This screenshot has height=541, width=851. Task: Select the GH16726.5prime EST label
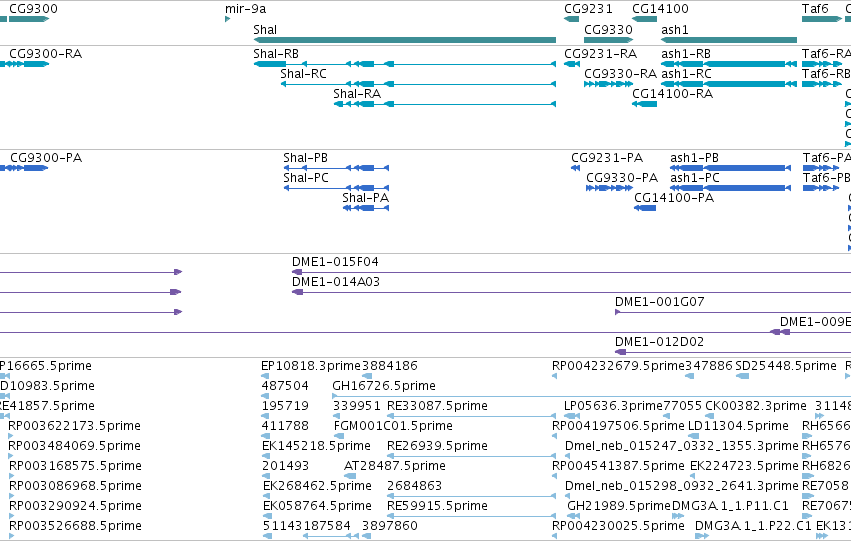pos(384,386)
